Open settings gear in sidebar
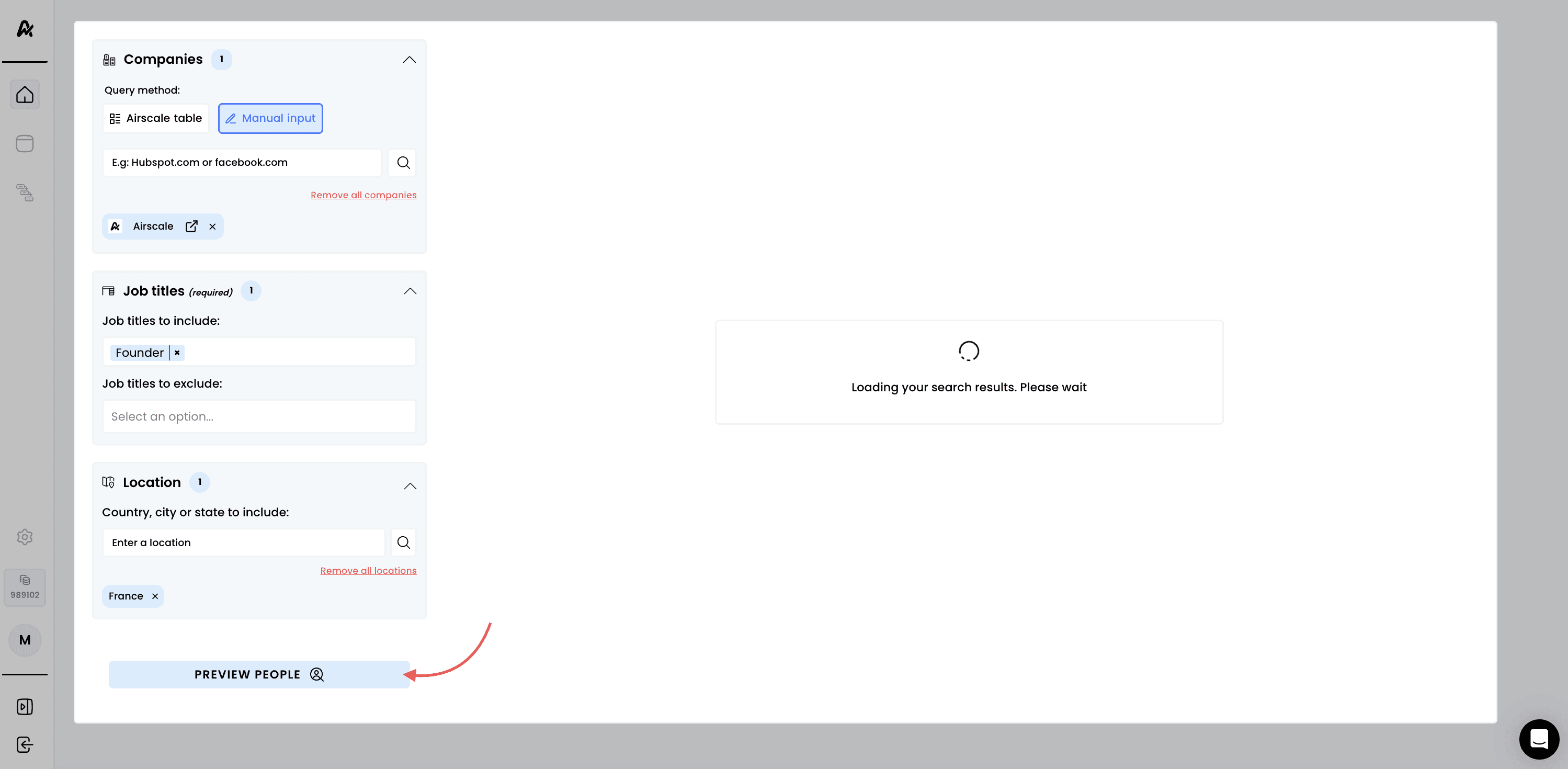This screenshot has width=1568, height=769. (25, 536)
